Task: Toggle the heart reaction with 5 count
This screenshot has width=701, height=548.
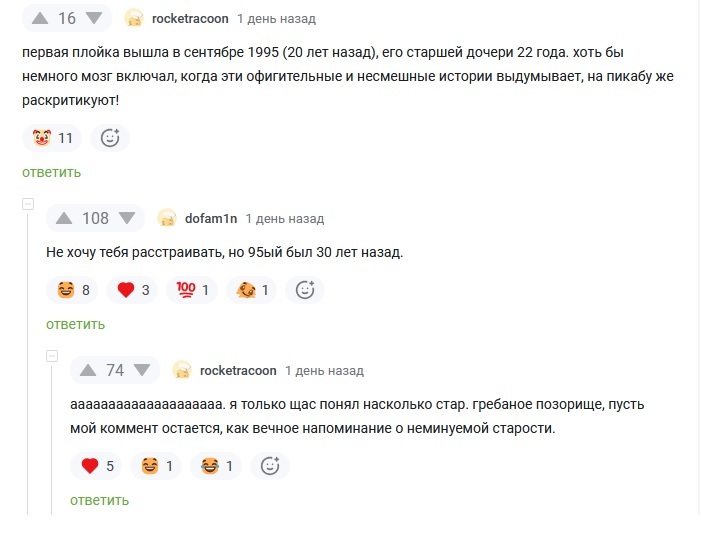Action: 98,465
